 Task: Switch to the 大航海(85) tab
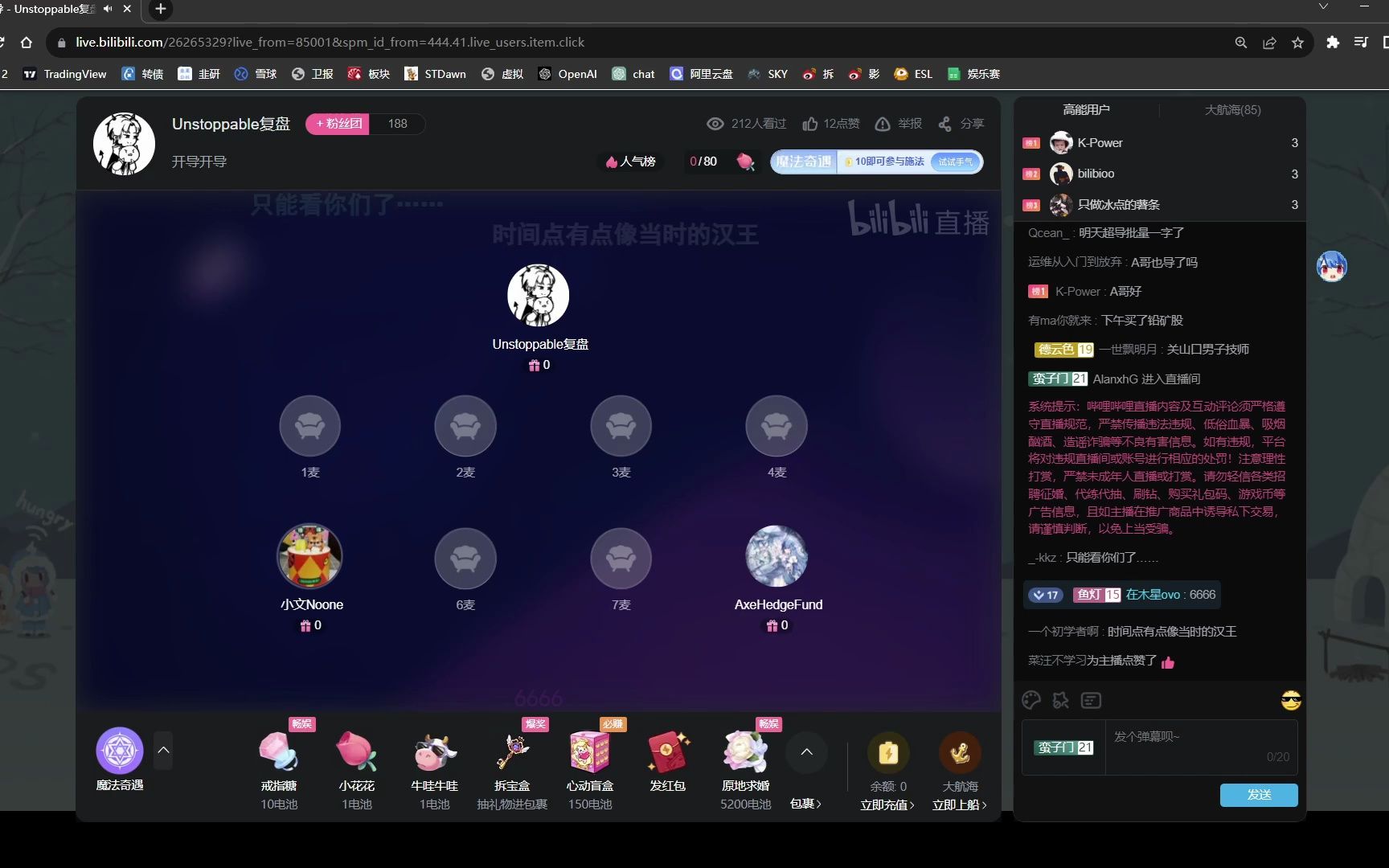(x=1232, y=109)
